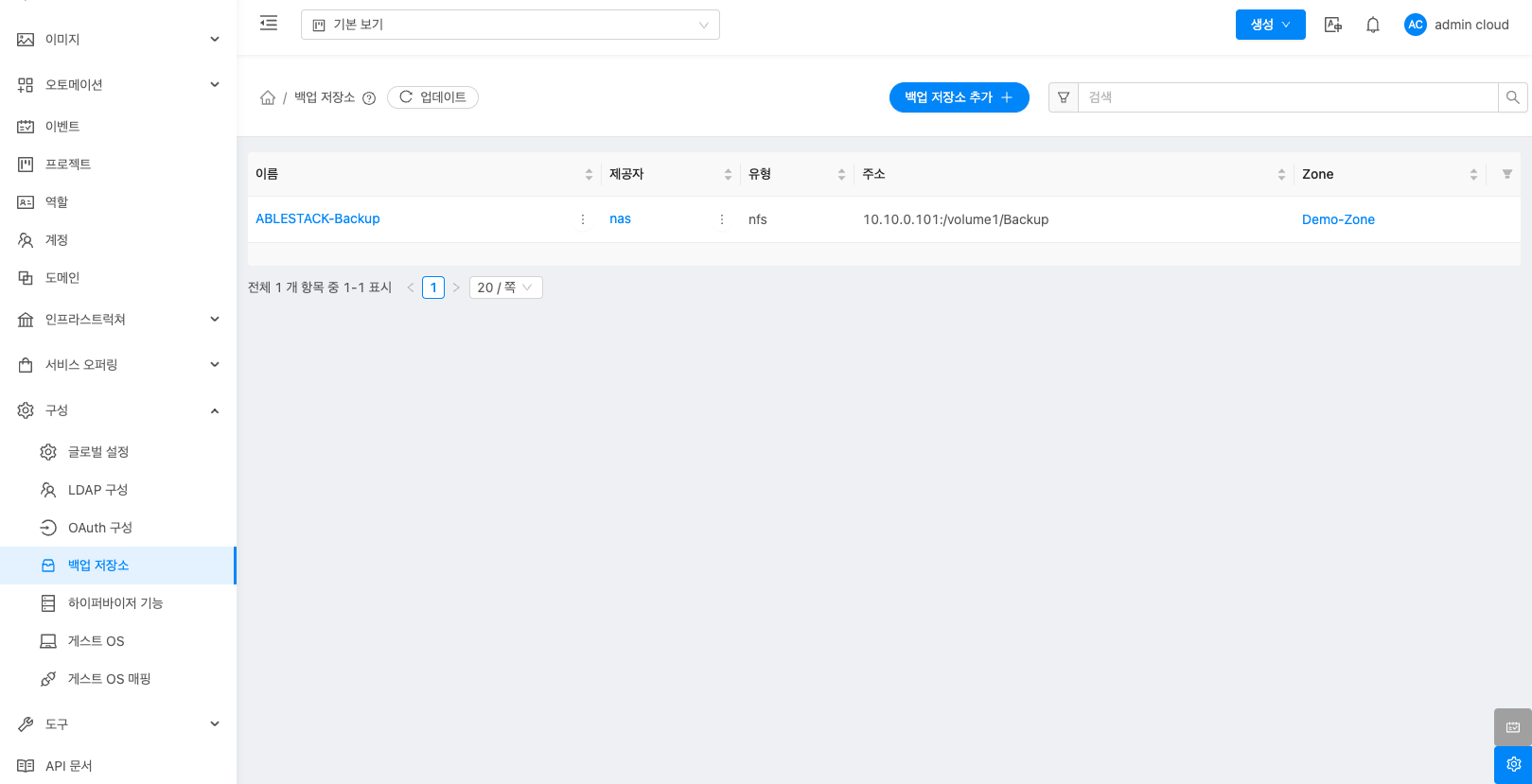
Task: Click the notification bell icon
Action: pyautogui.click(x=1373, y=26)
